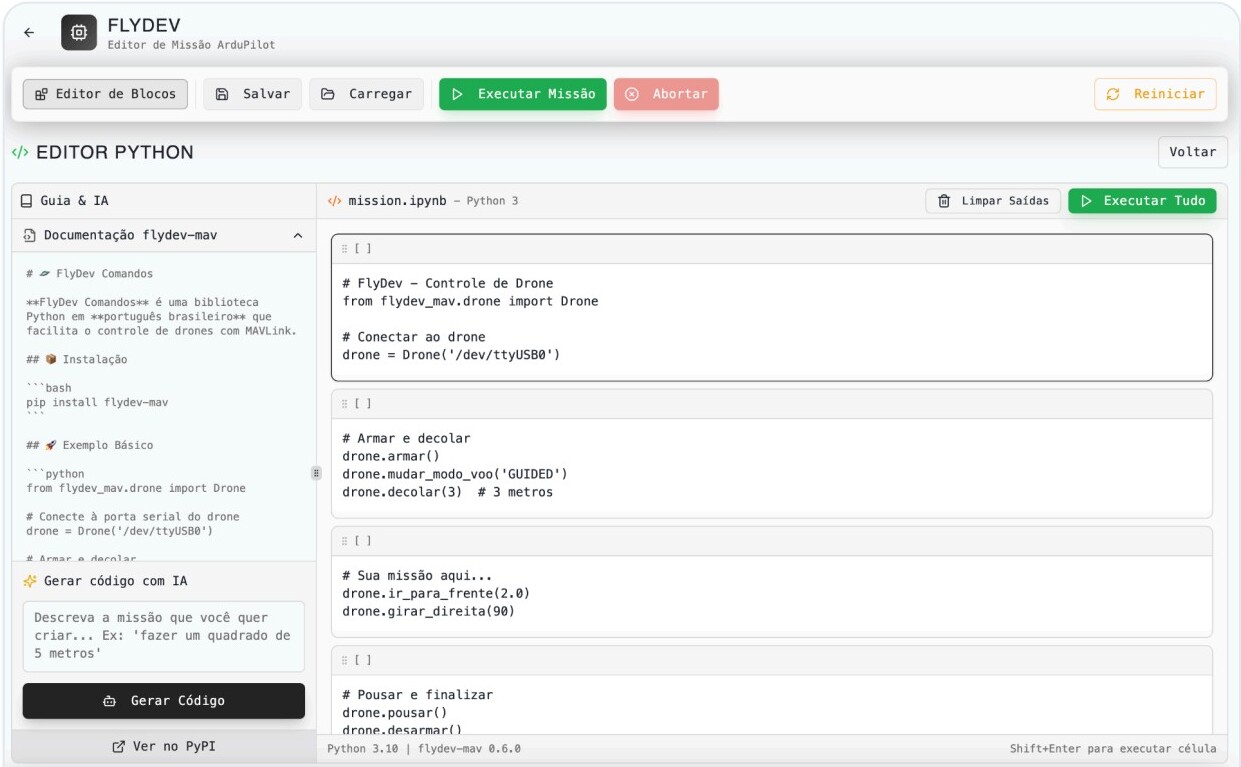Click Limpar Saídas to clear outputs

(993, 201)
